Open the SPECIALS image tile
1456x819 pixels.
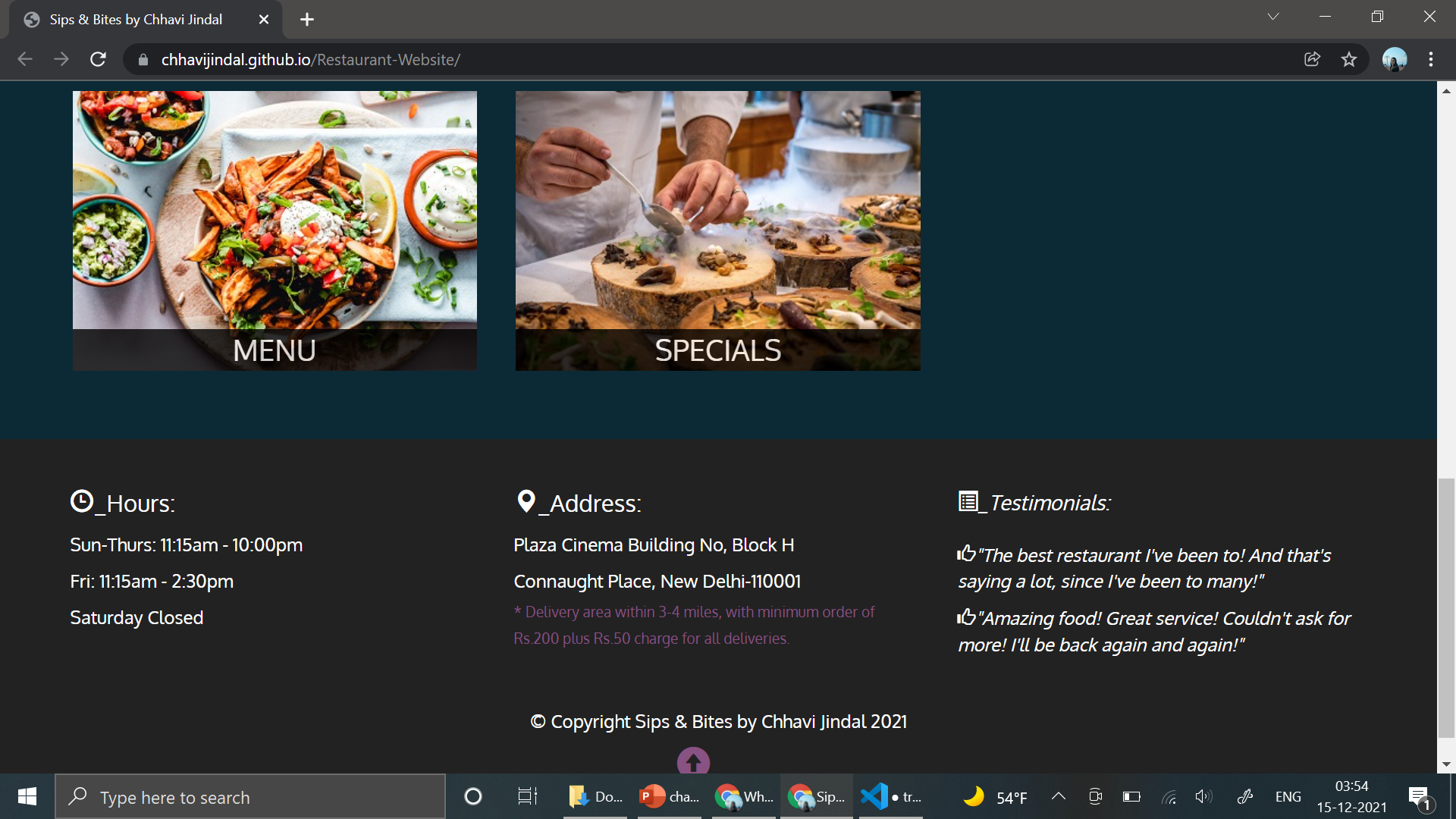point(717,231)
